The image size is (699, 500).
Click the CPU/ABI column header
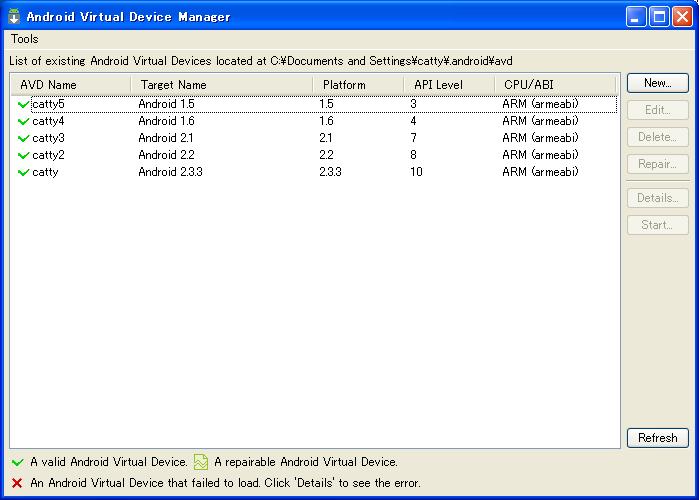point(555,85)
